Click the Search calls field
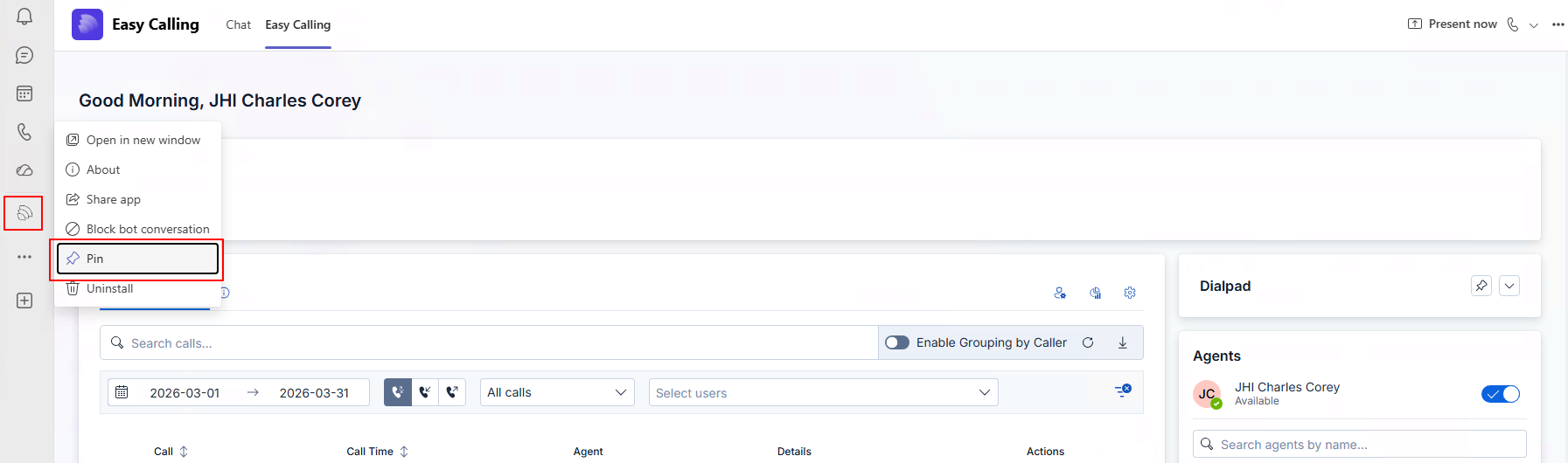Image resolution: width=1568 pixels, height=463 pixels. [x=489, y=342]
